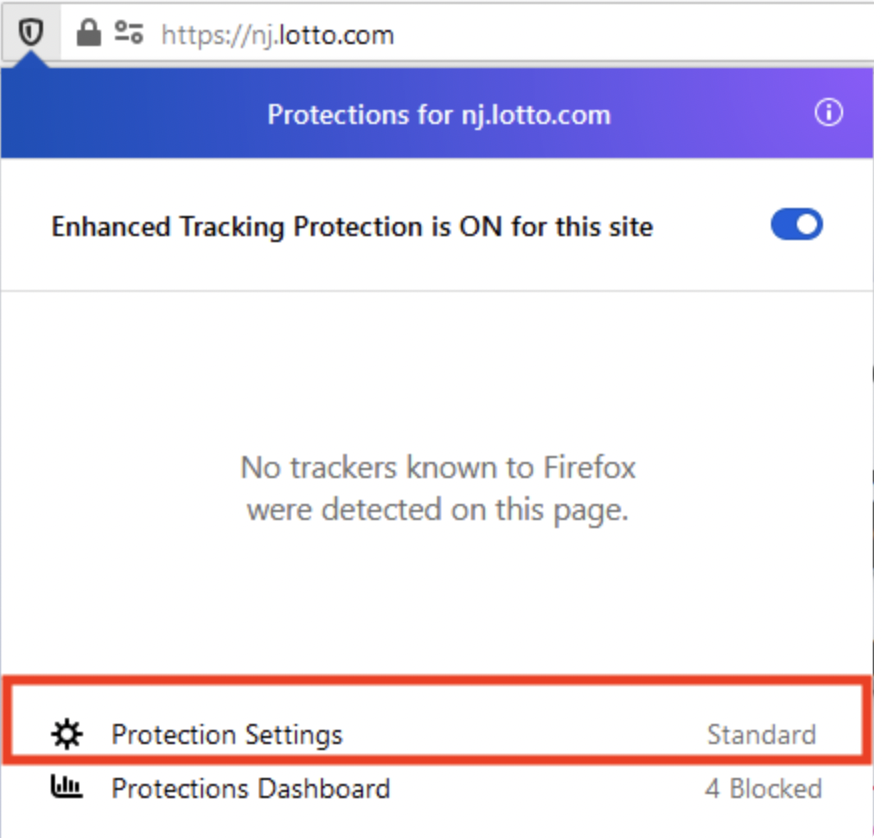Screen dimensions: 882x840
Task: Click the Standard label next to Protection Settings
Action: click(762, 734)
